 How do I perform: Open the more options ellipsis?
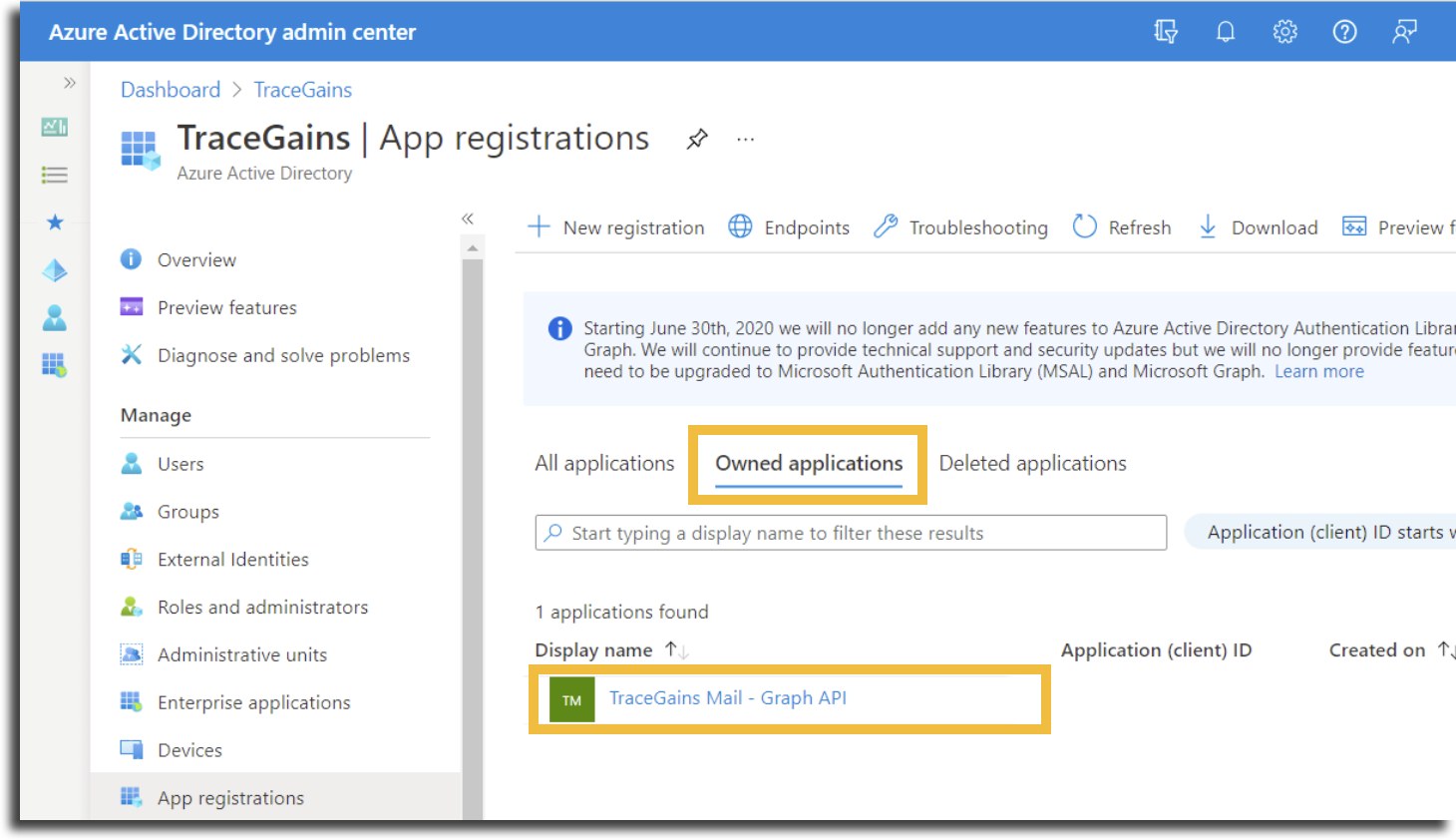tap(746, 139)
